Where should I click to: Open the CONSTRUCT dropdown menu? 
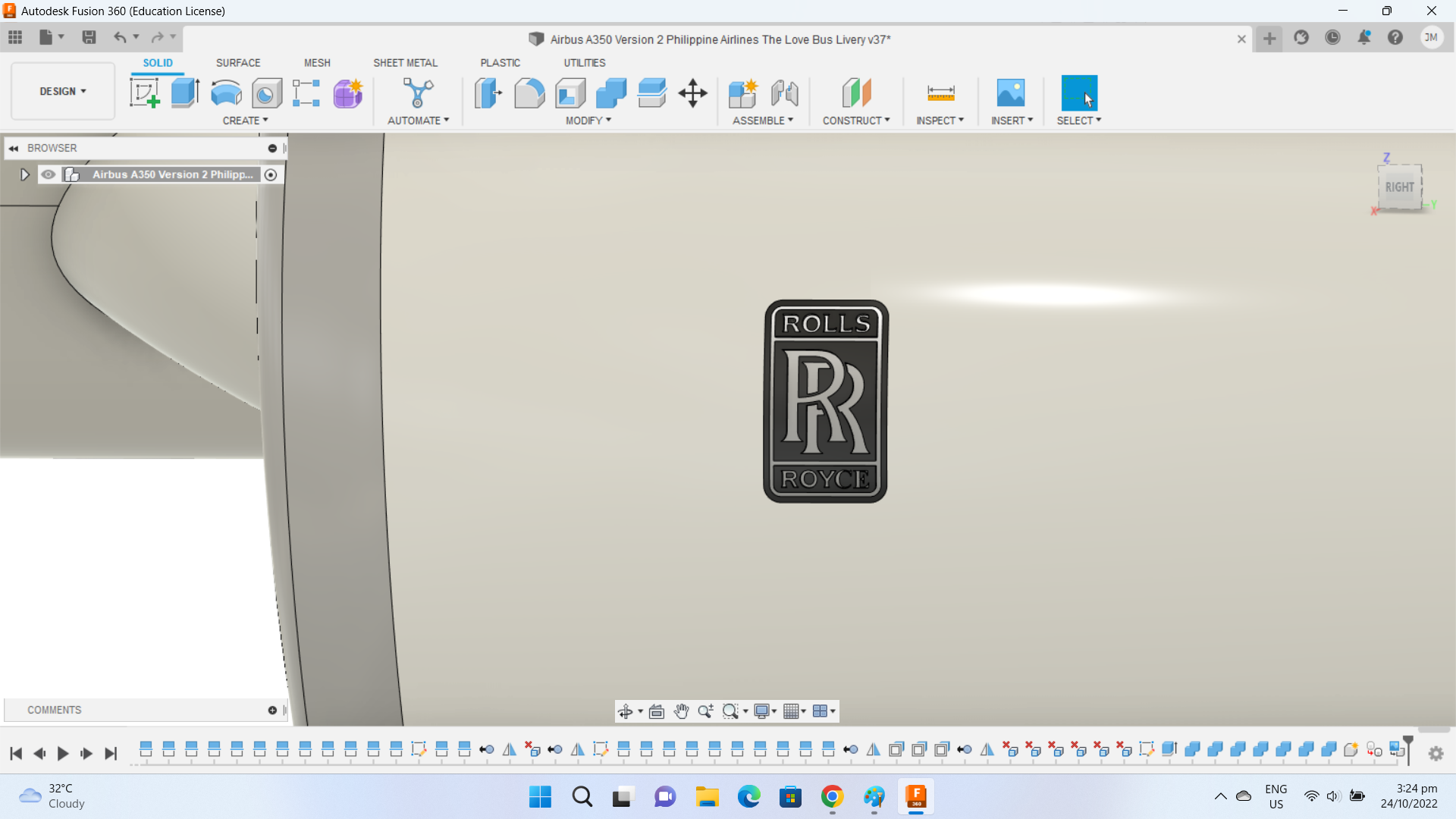[856, 121]
